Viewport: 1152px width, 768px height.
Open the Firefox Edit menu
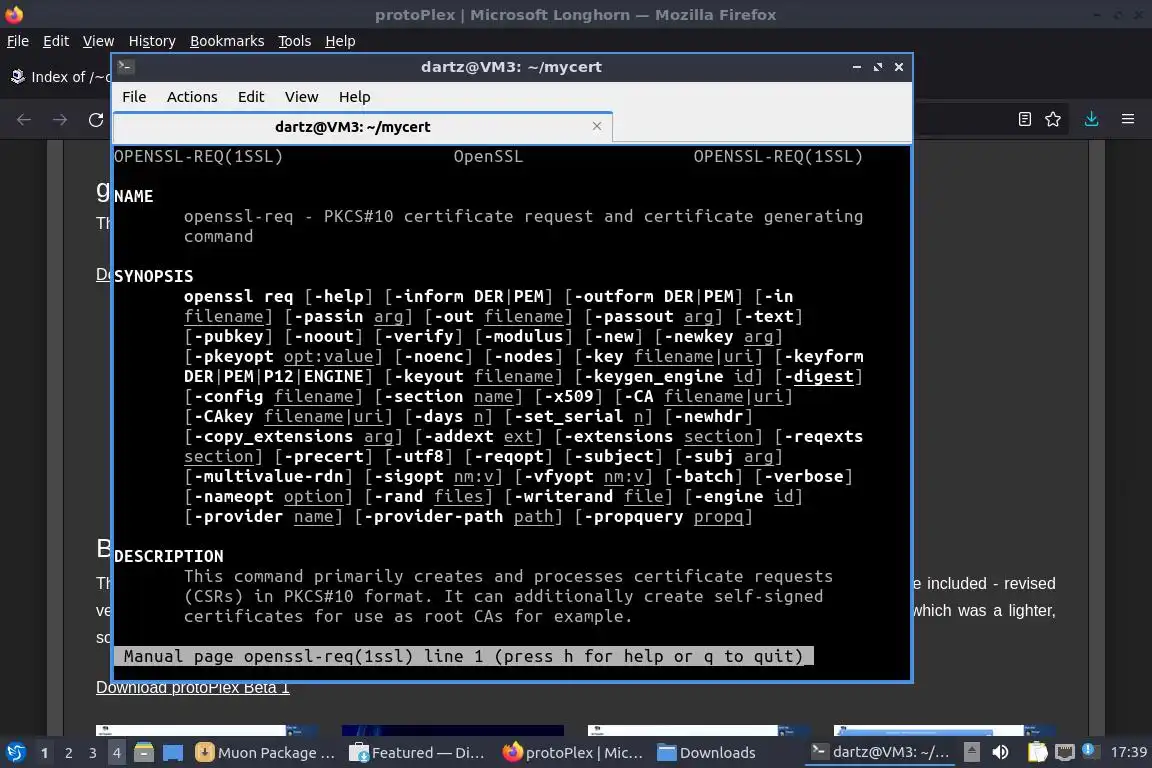pos(56,41)
